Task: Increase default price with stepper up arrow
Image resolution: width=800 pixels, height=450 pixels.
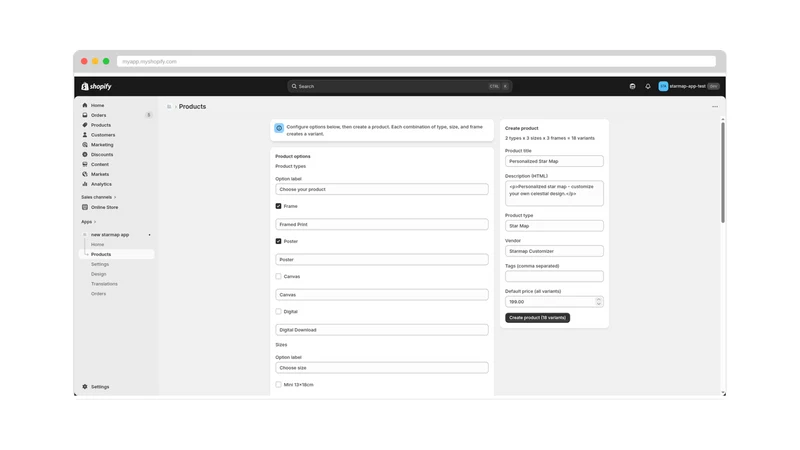Action: tap(599, 299)
